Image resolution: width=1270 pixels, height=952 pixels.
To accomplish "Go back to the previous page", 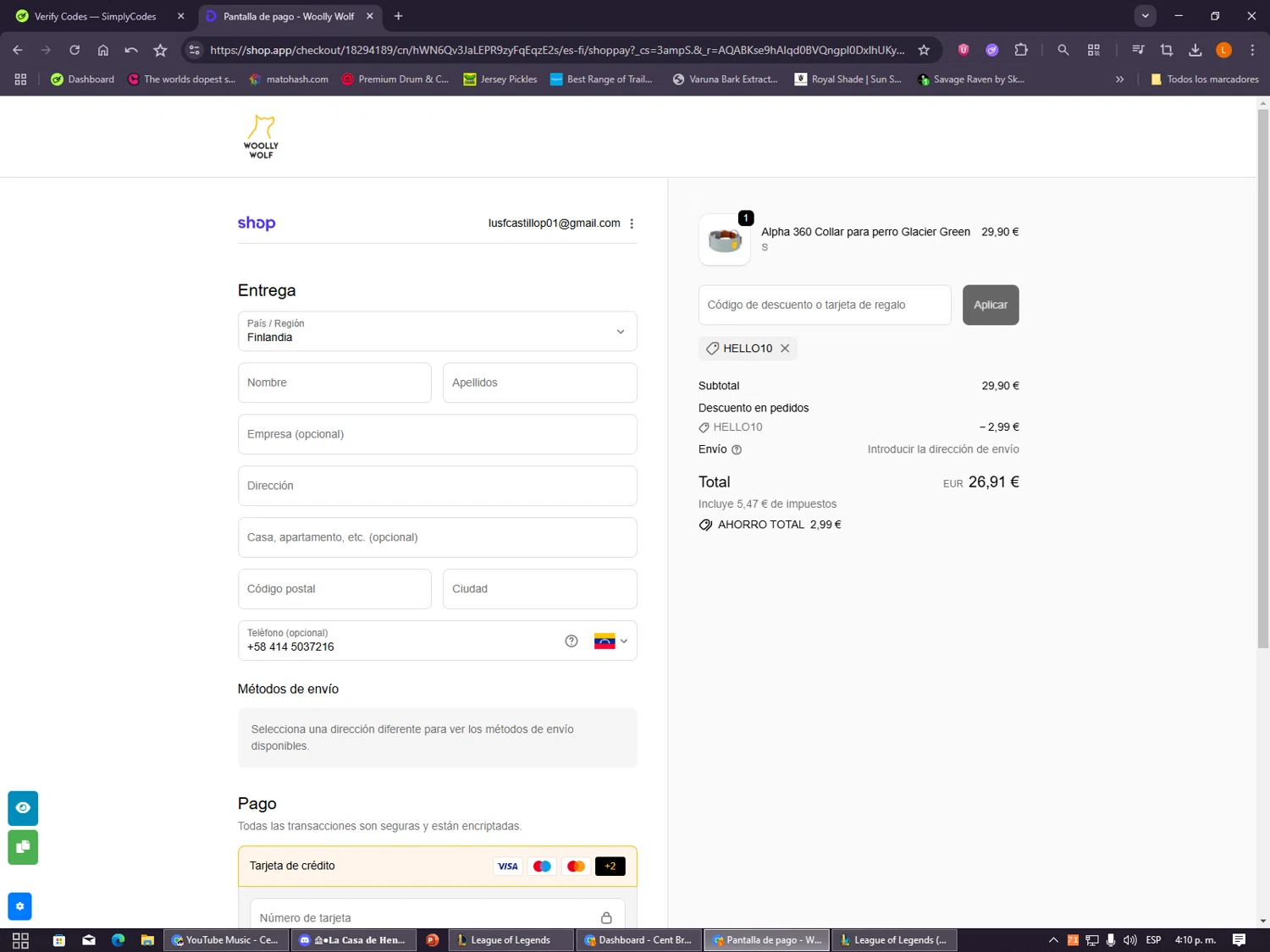I will point(18,50).
